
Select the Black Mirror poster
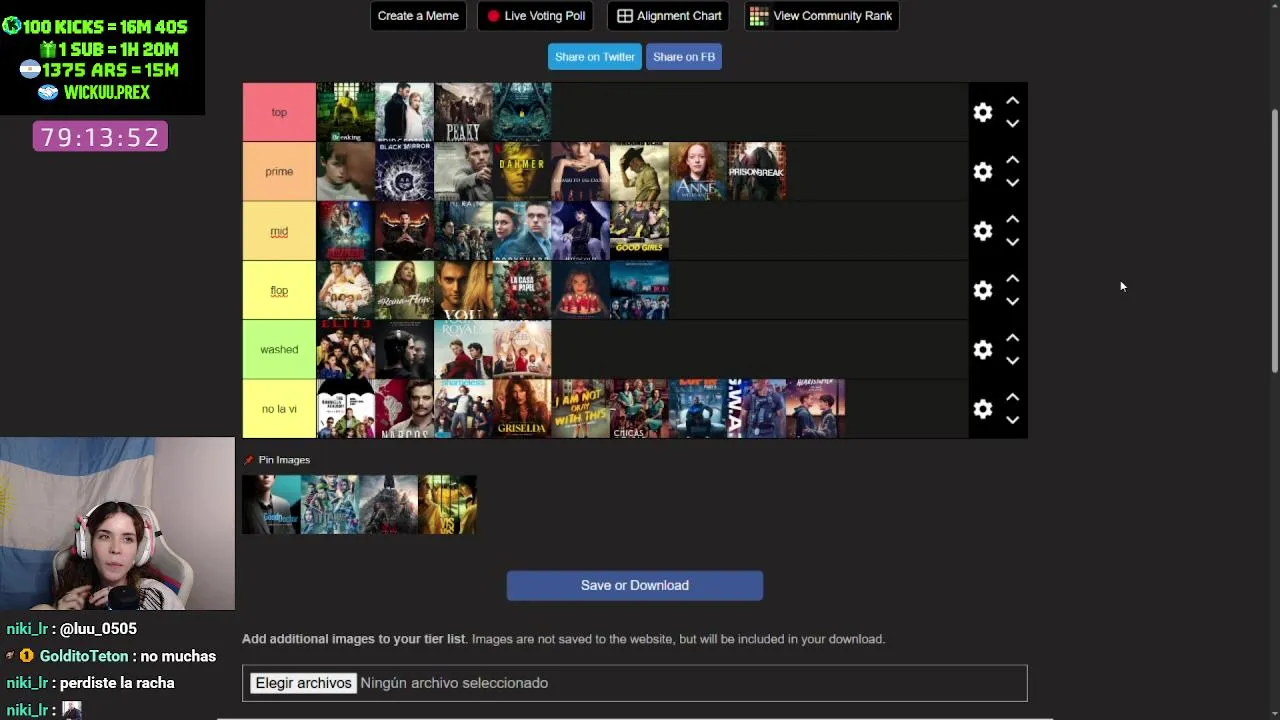pyautogui.click(x=404, y=172)
